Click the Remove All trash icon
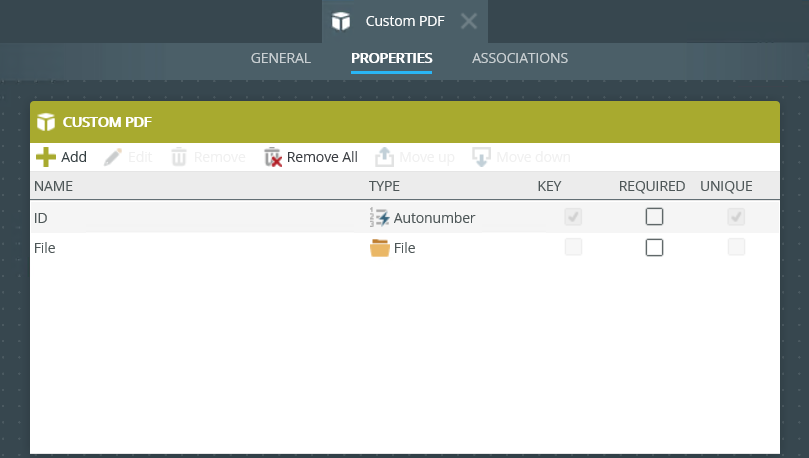Viewport: 809px width, 458px height. tap(273, 157)
